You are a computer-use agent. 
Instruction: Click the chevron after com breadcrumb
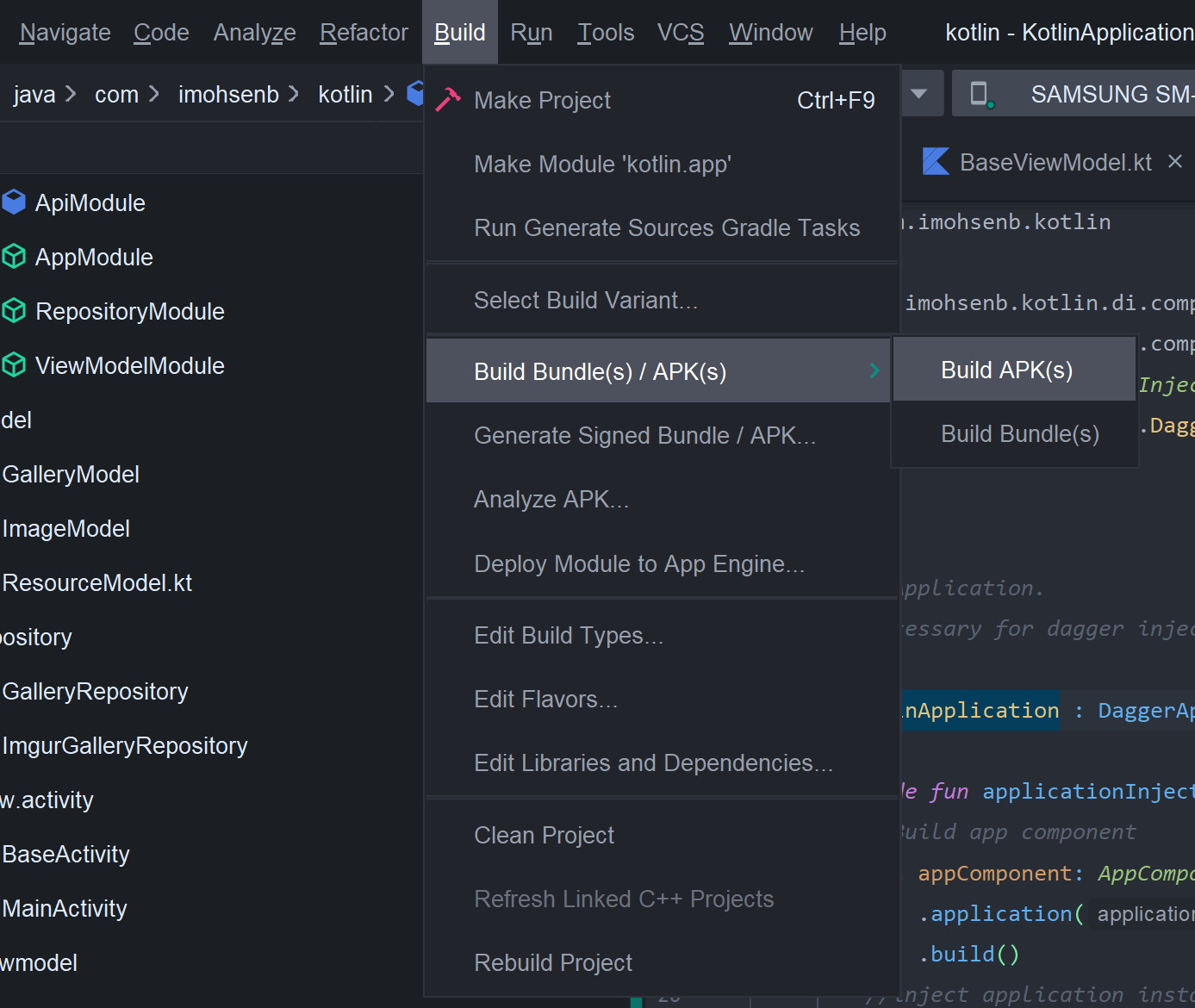click(x=154, y=93)
